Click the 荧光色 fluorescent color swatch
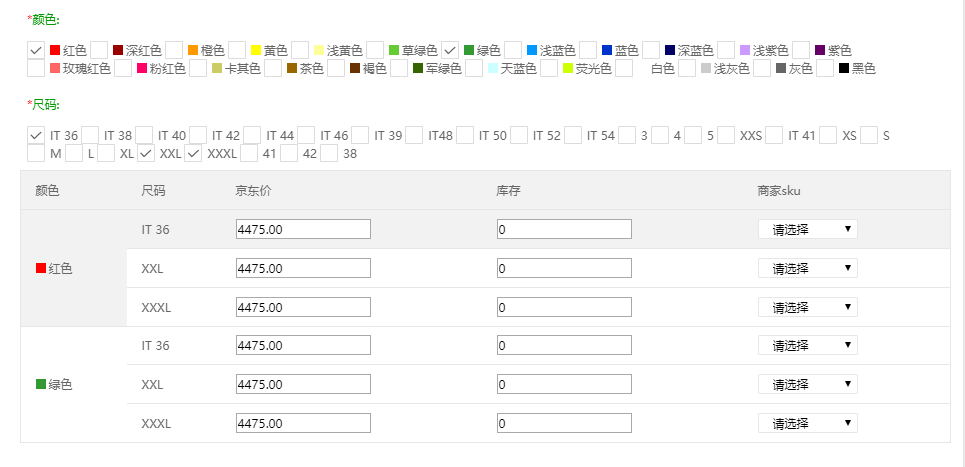 click(x=568, y=69)
